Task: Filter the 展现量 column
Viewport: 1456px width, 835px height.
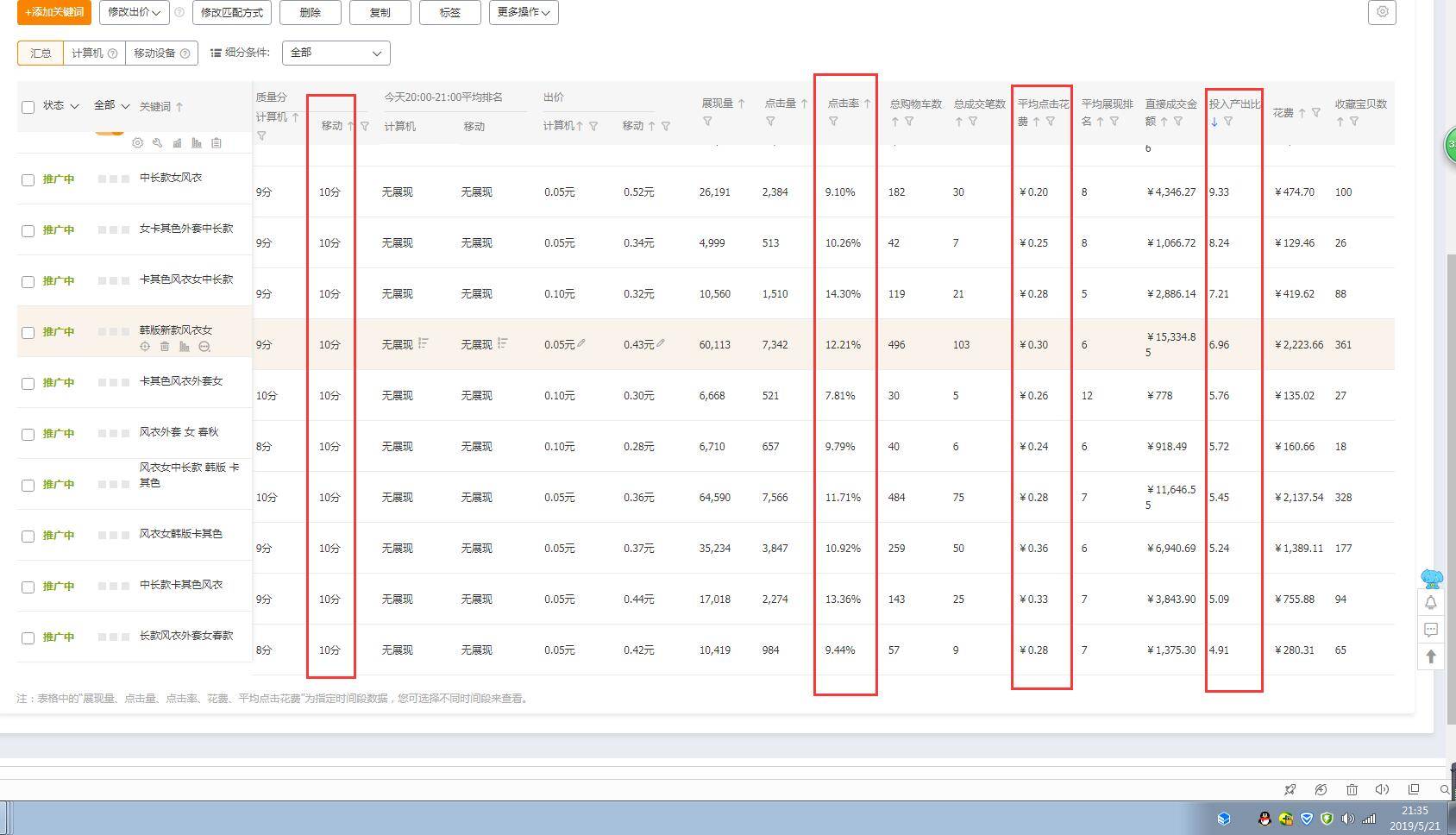Action: (707, 122)
